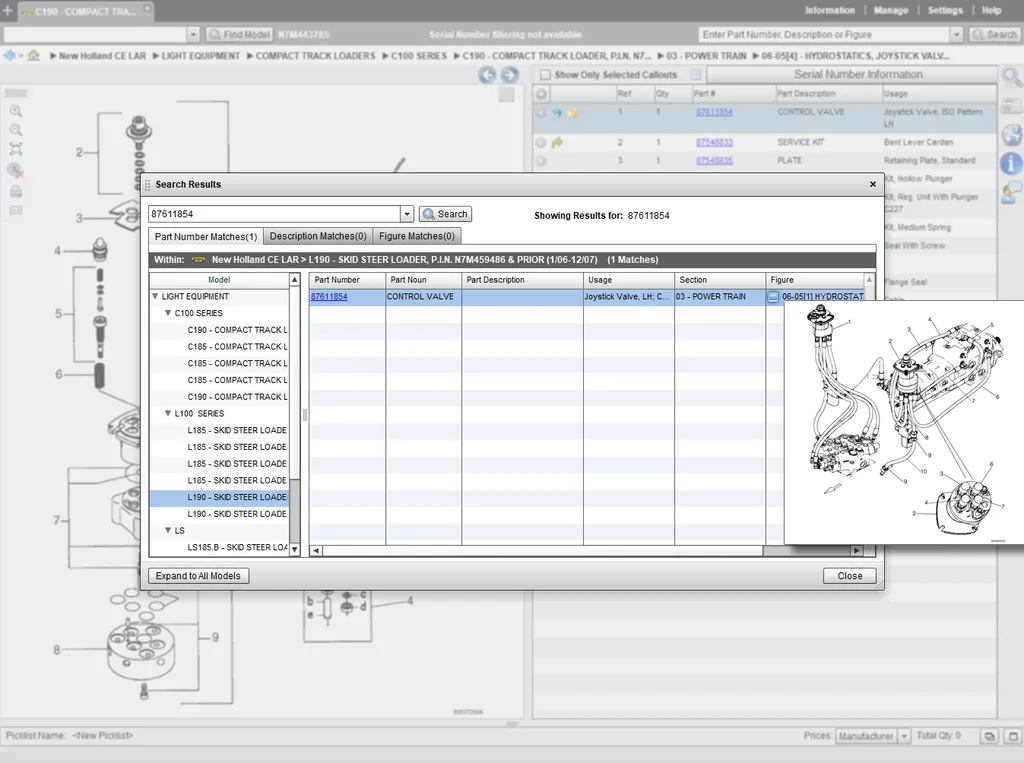The width and height of the screenshot is (1024, 763).
Task: Click the green arrow icon on the SERVICE KIT row
Action: click(x=557, y=142)
